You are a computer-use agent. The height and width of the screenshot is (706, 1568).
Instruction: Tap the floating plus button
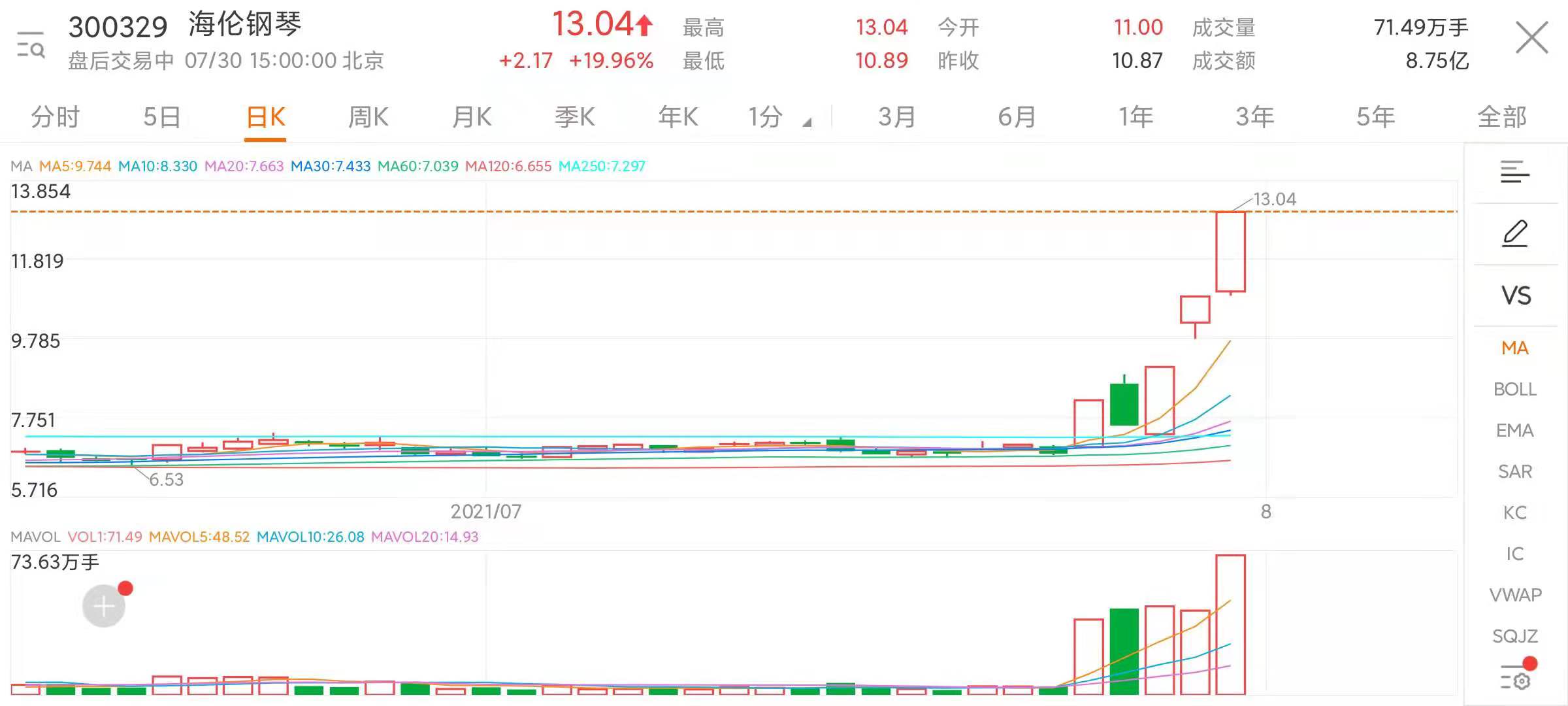pyautogui.click(x=104, y=606)
